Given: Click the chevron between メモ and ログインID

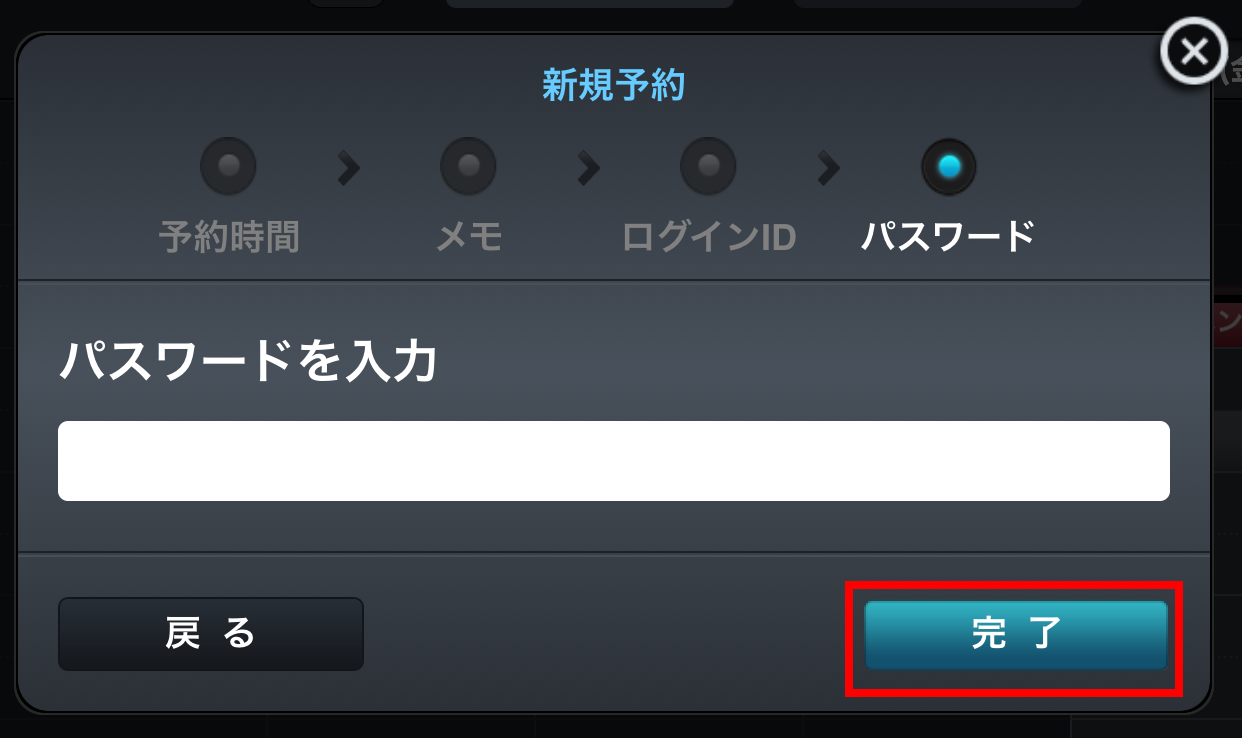Looking at the screenshot, I should coord(588,168).
